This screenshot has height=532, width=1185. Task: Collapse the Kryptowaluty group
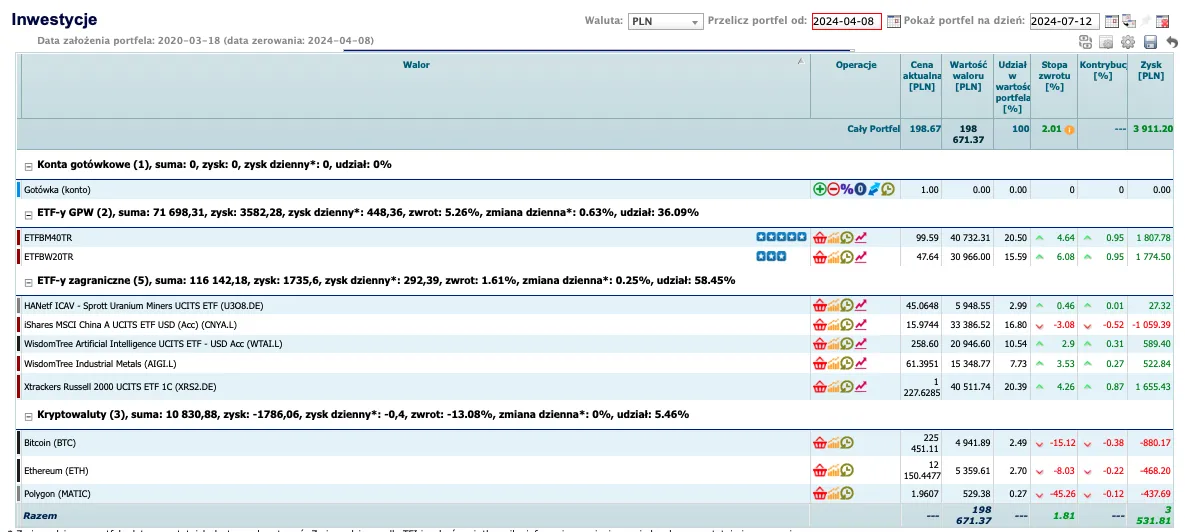(x=29, y=415)
